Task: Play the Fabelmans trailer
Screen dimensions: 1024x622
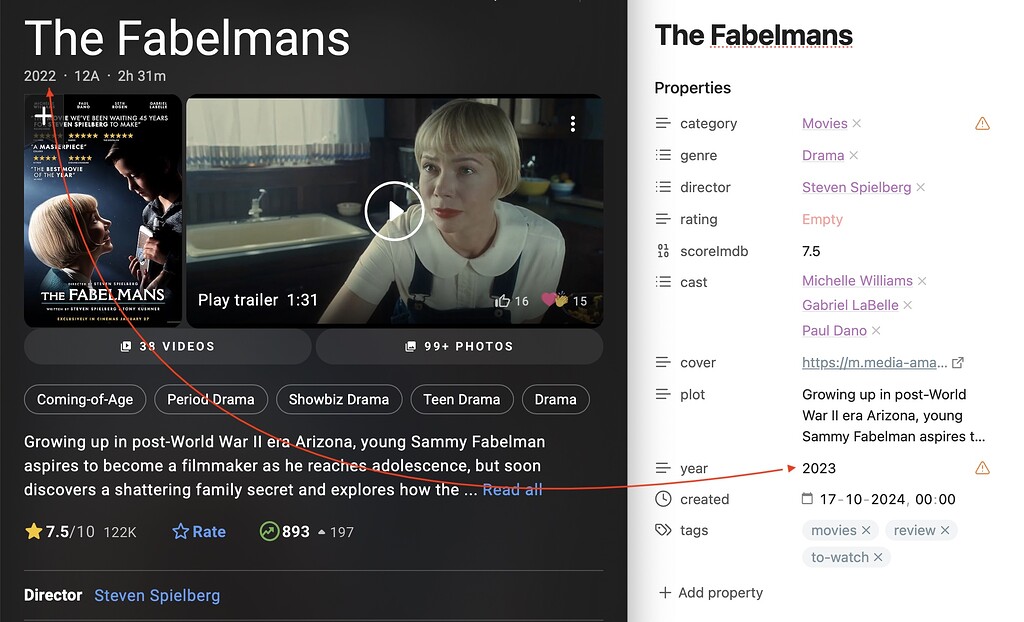Action: click(x=395, y=211)
